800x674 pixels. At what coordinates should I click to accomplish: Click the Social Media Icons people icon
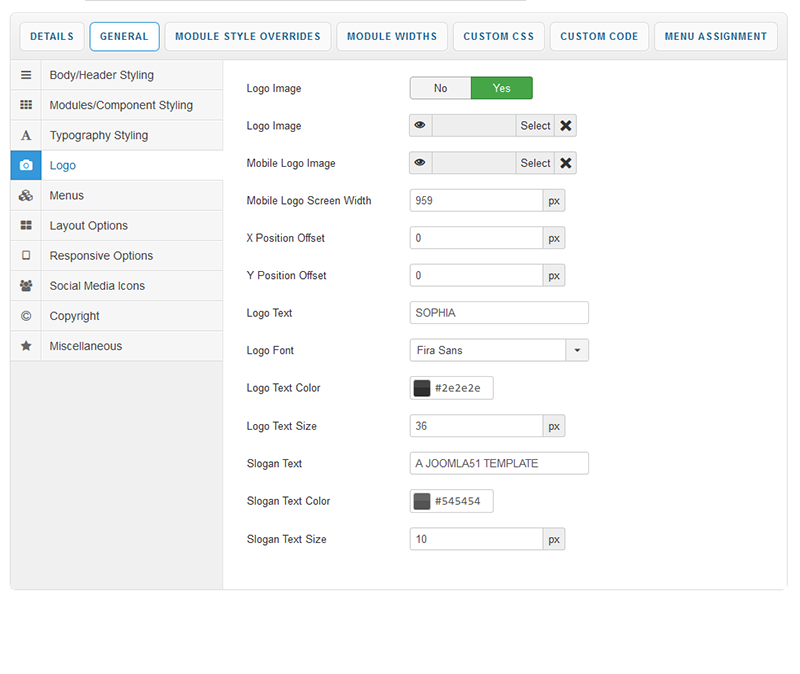(26, 285)
